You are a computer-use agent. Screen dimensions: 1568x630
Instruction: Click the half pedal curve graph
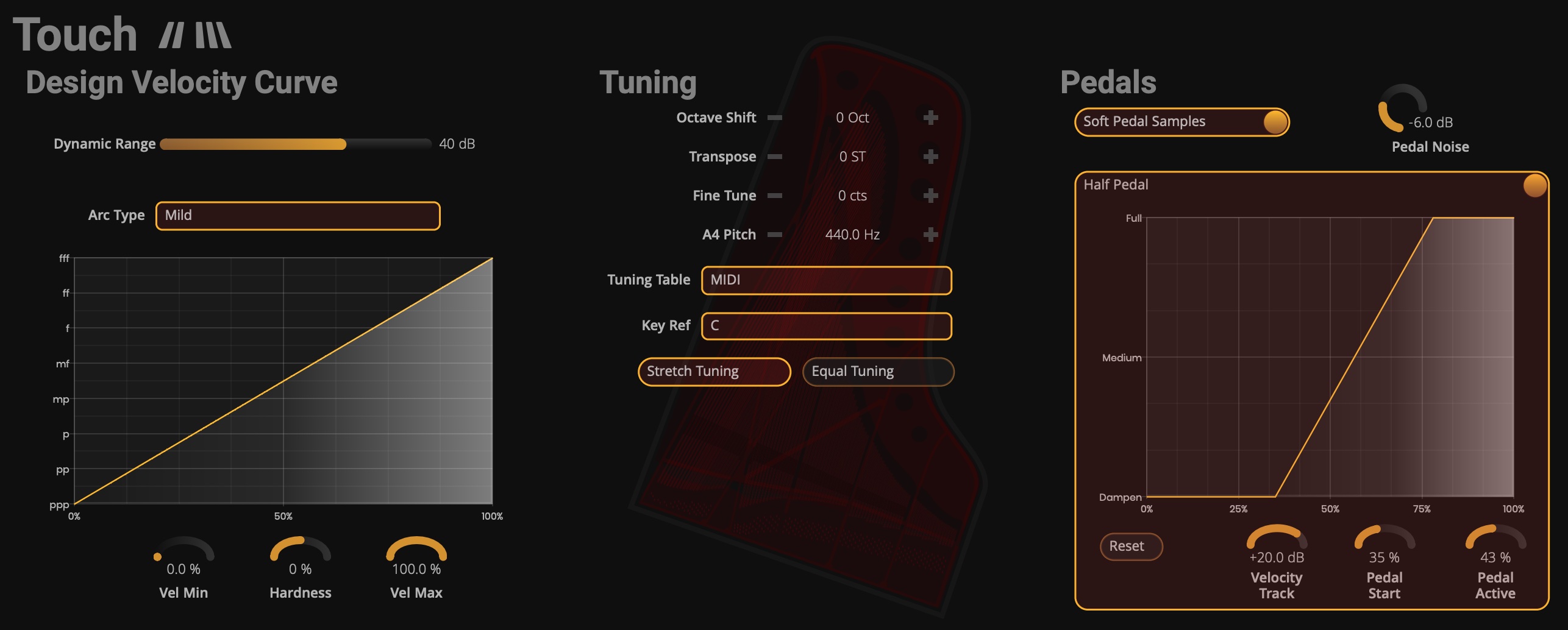click(x=1330, y=357)
